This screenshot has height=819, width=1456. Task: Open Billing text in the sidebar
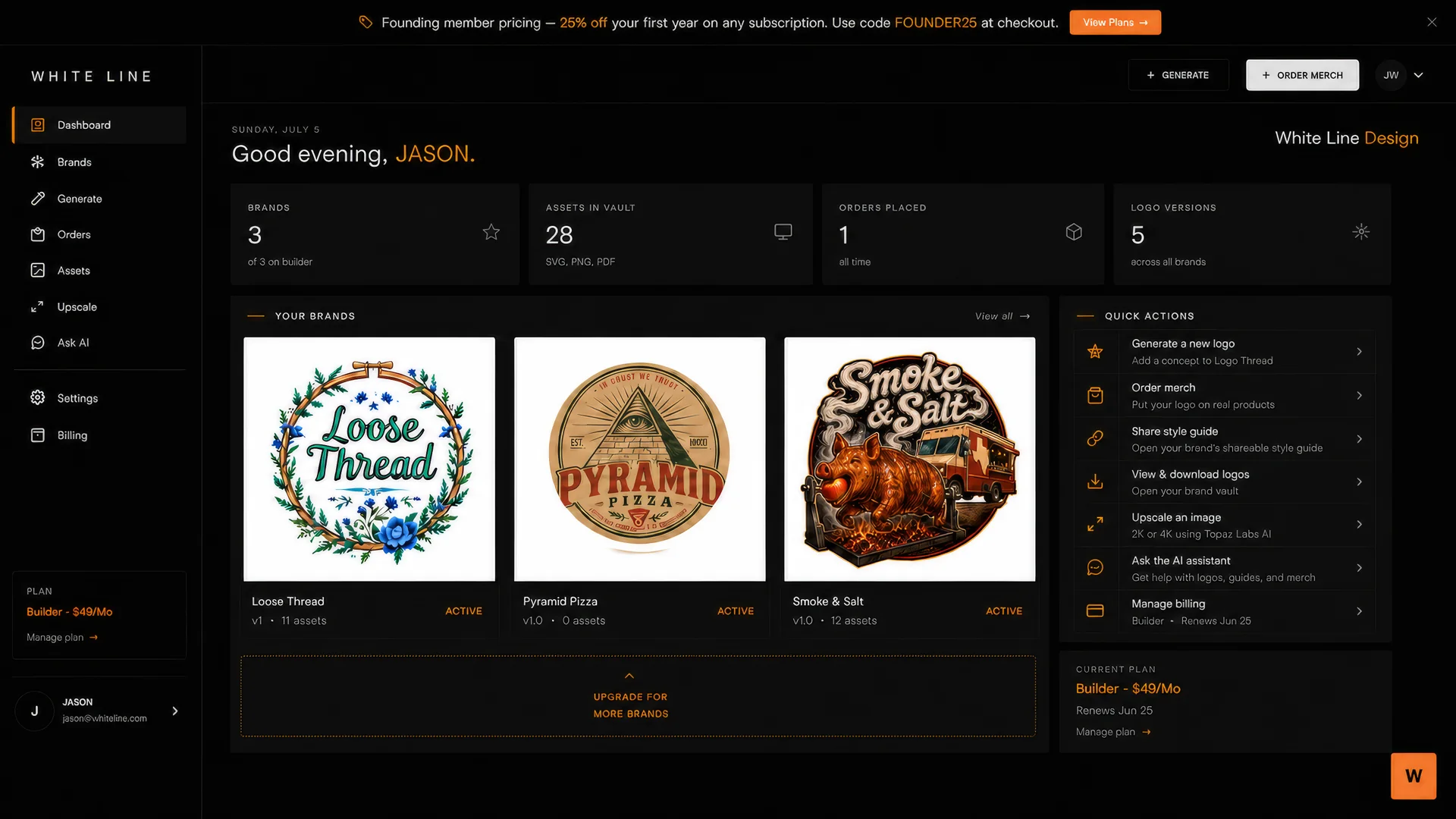(x=72, y=435)
